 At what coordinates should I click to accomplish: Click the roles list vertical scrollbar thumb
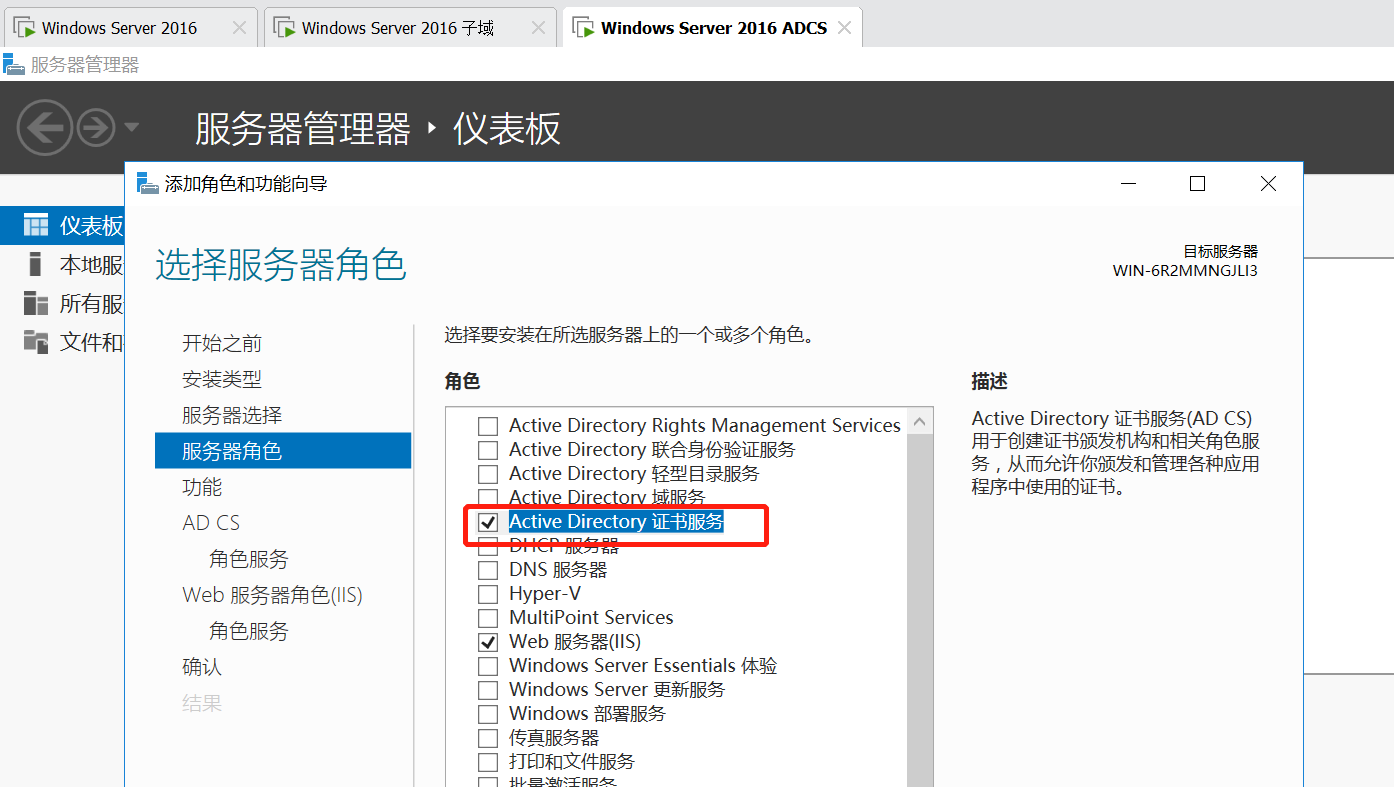click(x=920, y=612)
